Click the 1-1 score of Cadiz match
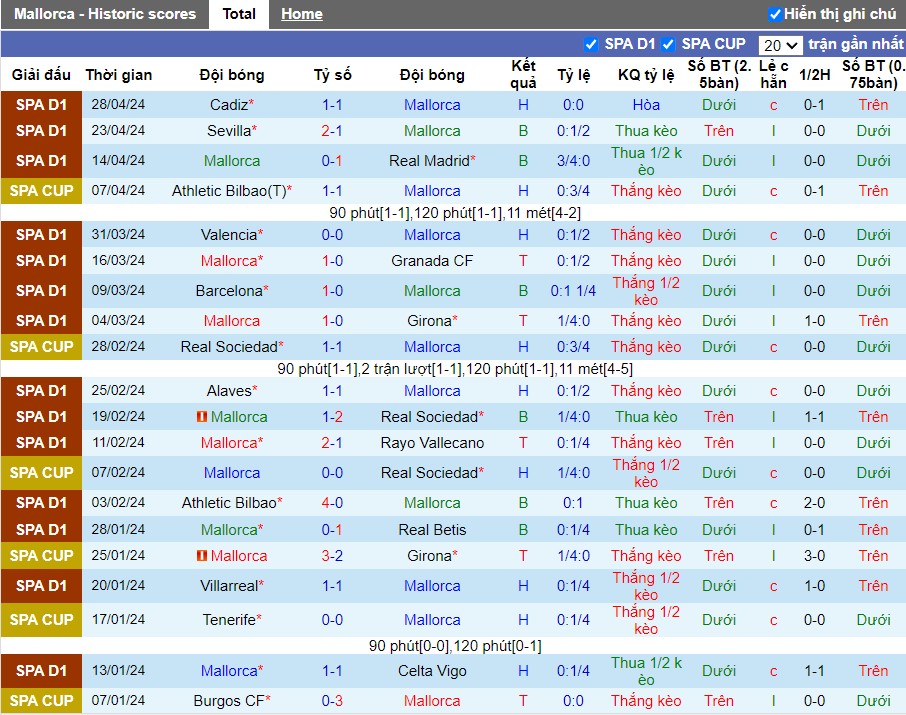 [332, 105]
